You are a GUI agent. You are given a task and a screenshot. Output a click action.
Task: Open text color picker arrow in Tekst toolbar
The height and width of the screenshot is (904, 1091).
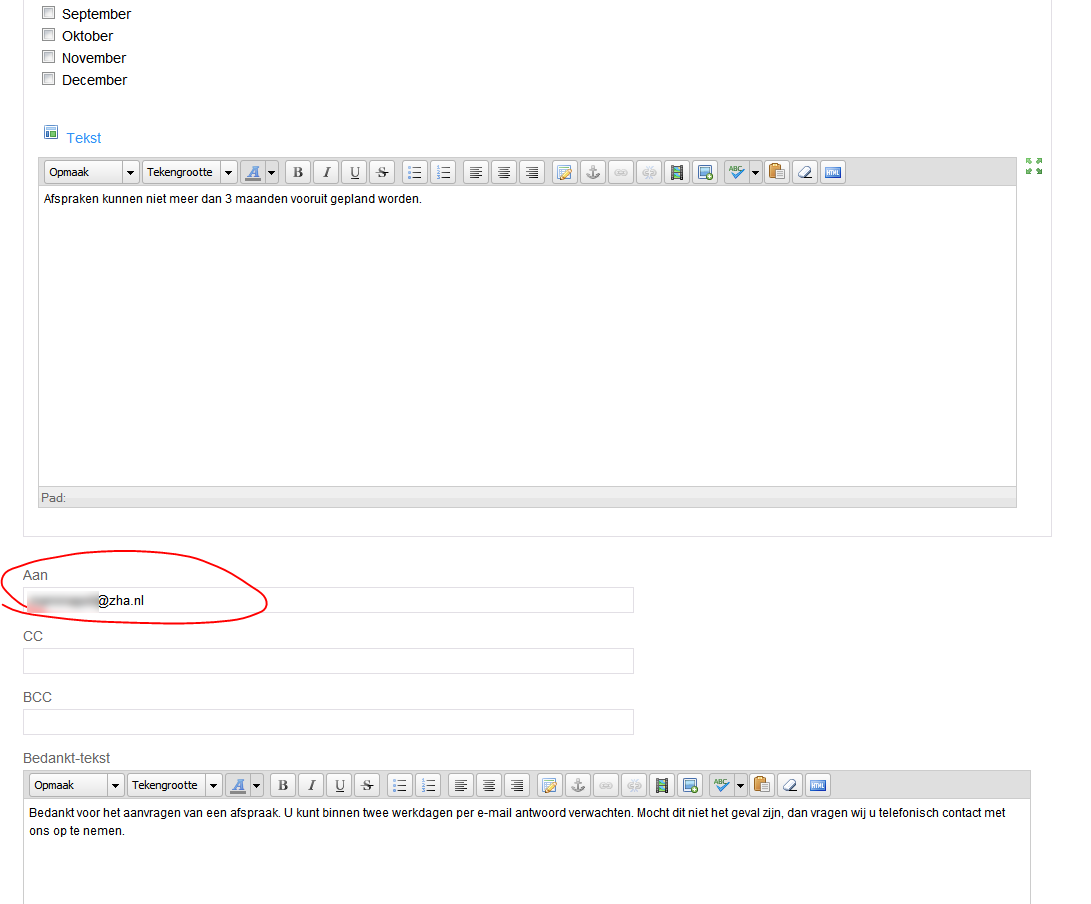click(x=271, y=173)
